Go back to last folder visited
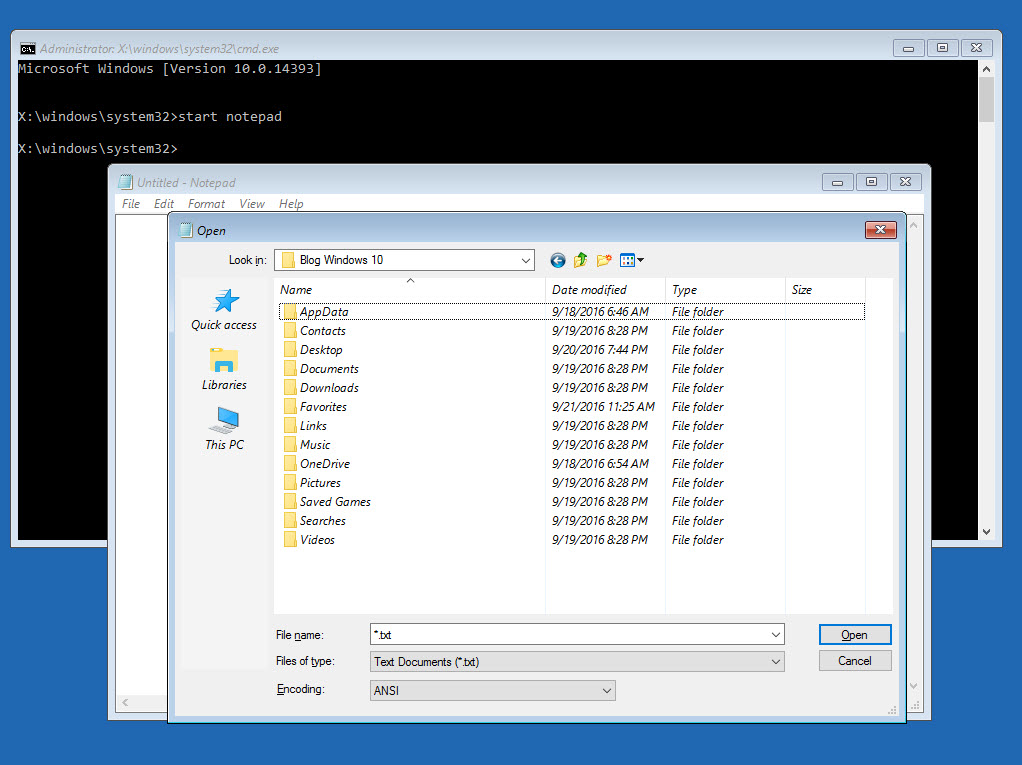1022x765 pixels. 558,261
